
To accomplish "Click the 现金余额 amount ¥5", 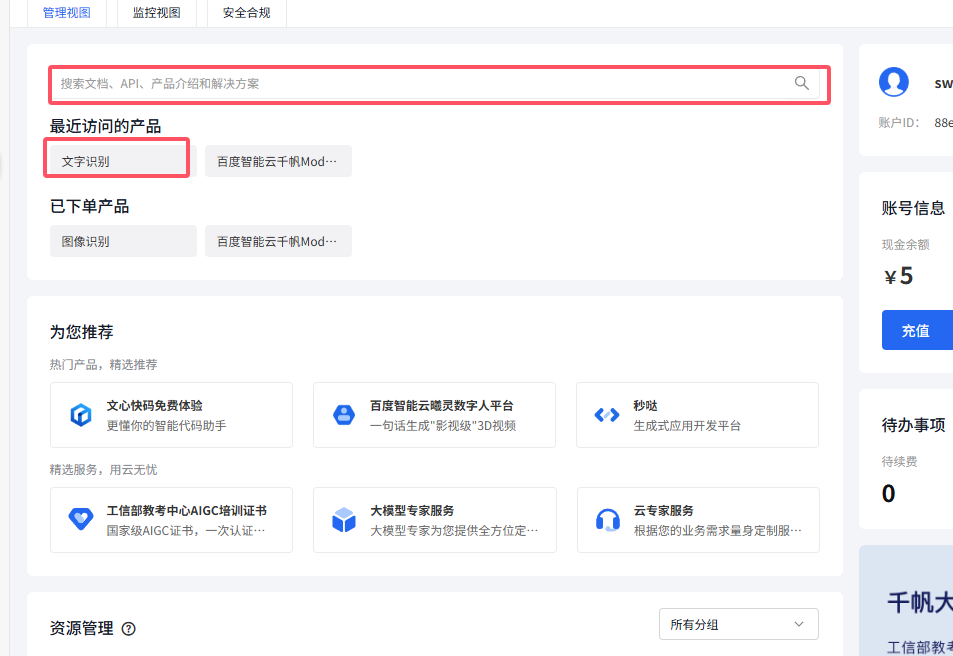I will click(898, 276).
